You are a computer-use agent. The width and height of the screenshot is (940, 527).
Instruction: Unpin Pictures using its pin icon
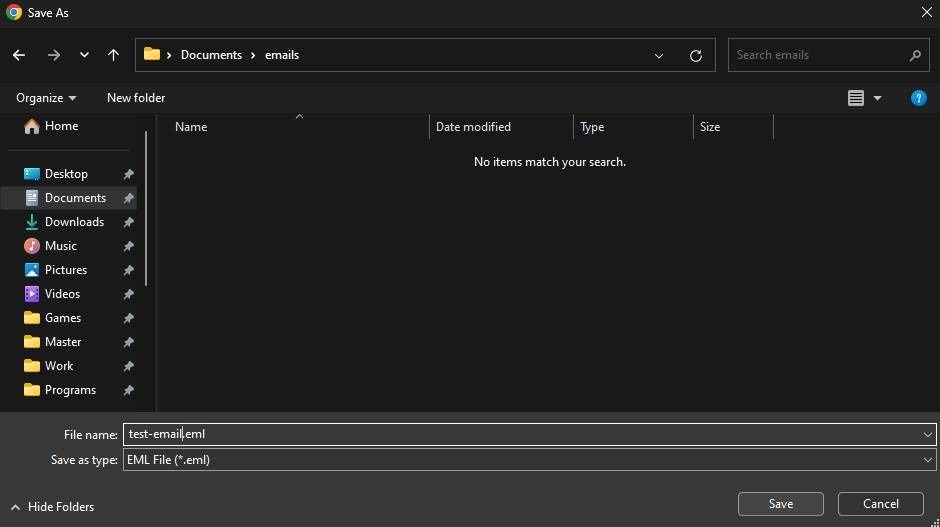coord(128,270)
